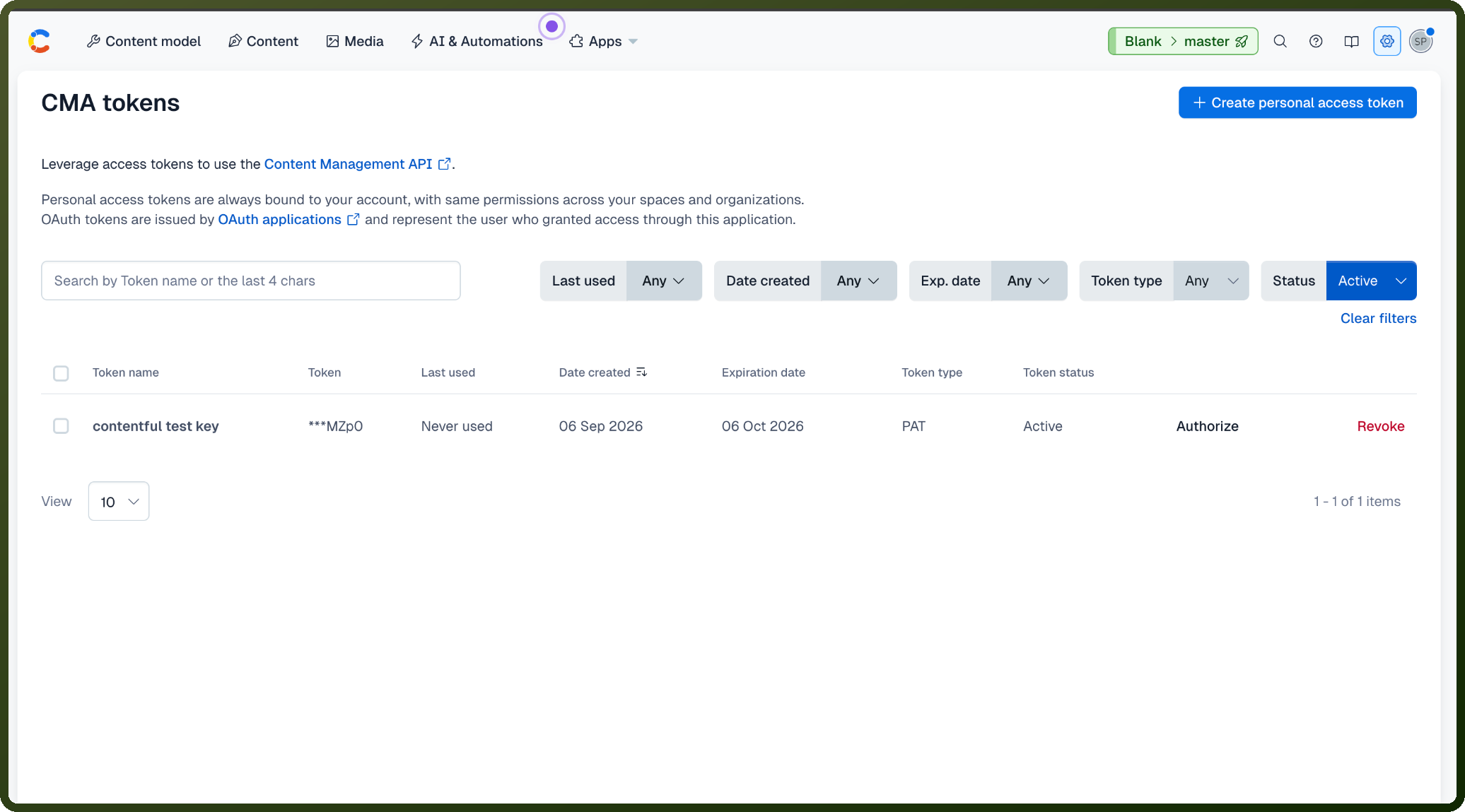Click the purple dot indicator near AI & Automations

(551, 27)
